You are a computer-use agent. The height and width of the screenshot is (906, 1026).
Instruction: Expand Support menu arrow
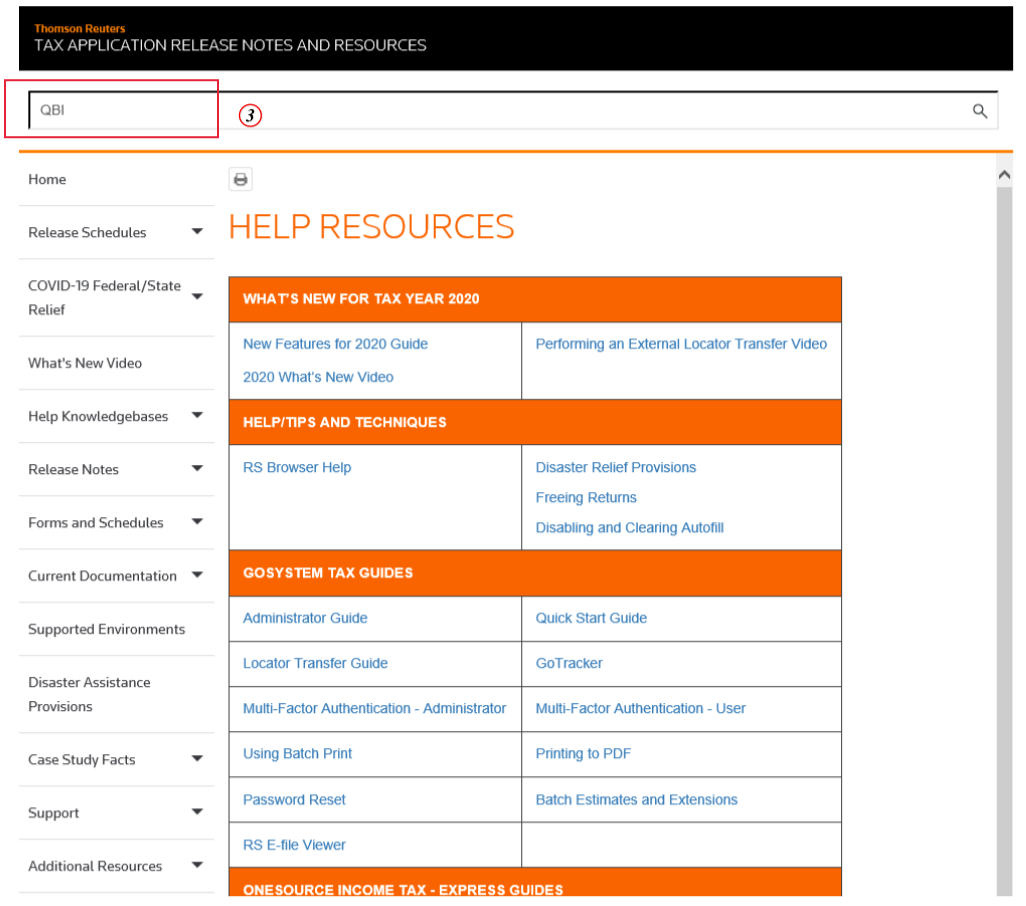click(197, 812)
